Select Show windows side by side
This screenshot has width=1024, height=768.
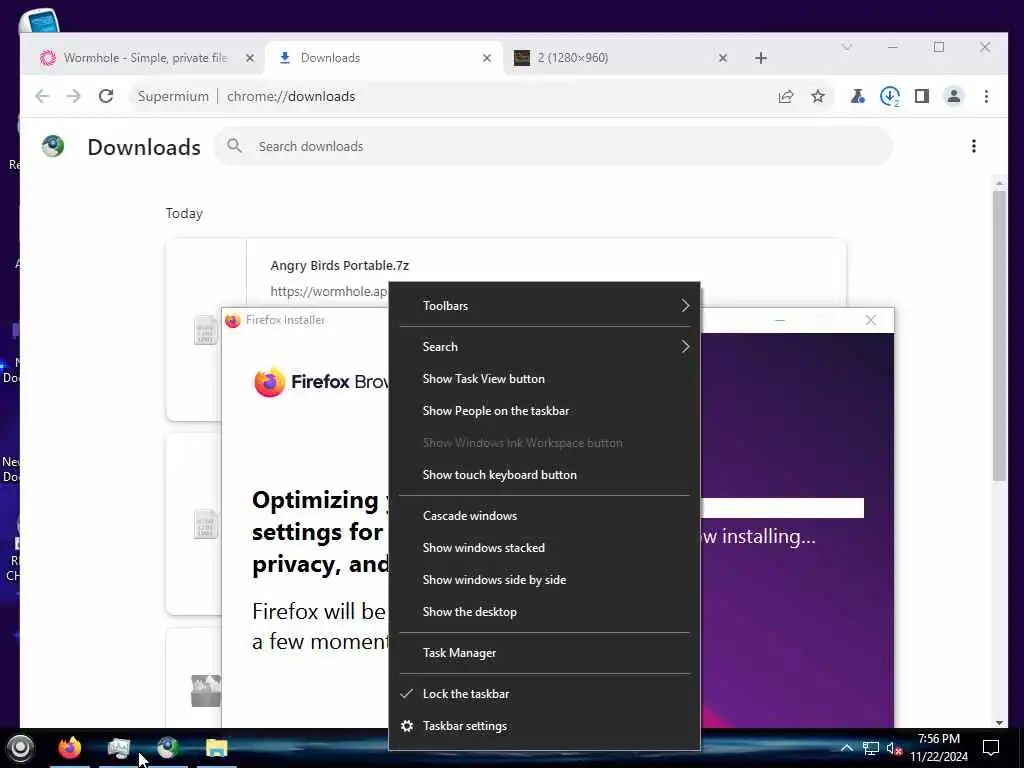(x=544, y=580)
